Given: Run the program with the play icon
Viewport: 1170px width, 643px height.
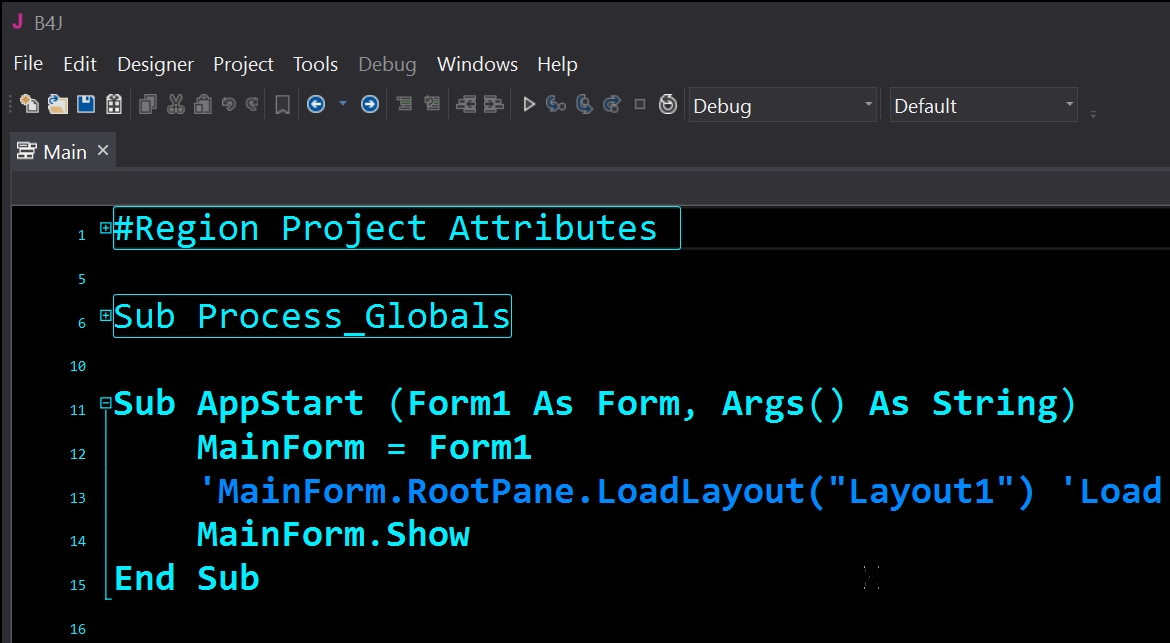Looking at the screenshot, I should pos(529,104).
